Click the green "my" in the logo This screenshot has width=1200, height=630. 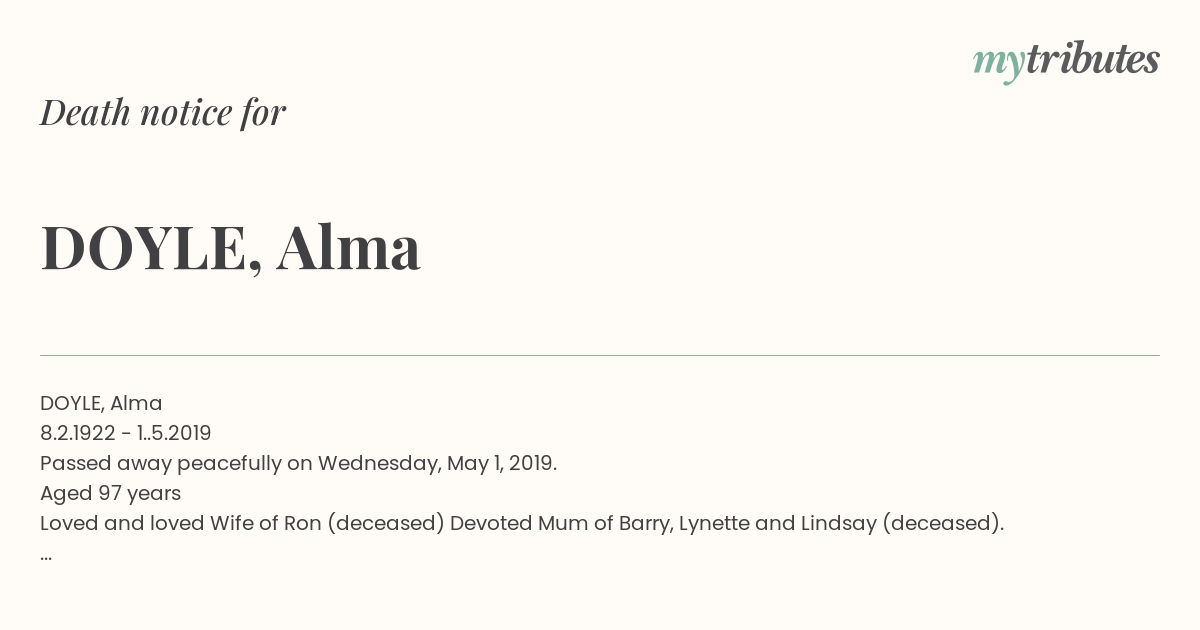tap(998, 62)
